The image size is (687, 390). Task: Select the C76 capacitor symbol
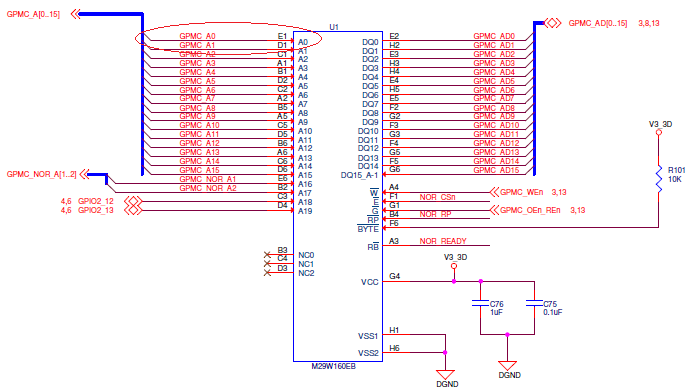tap(481, 303)
